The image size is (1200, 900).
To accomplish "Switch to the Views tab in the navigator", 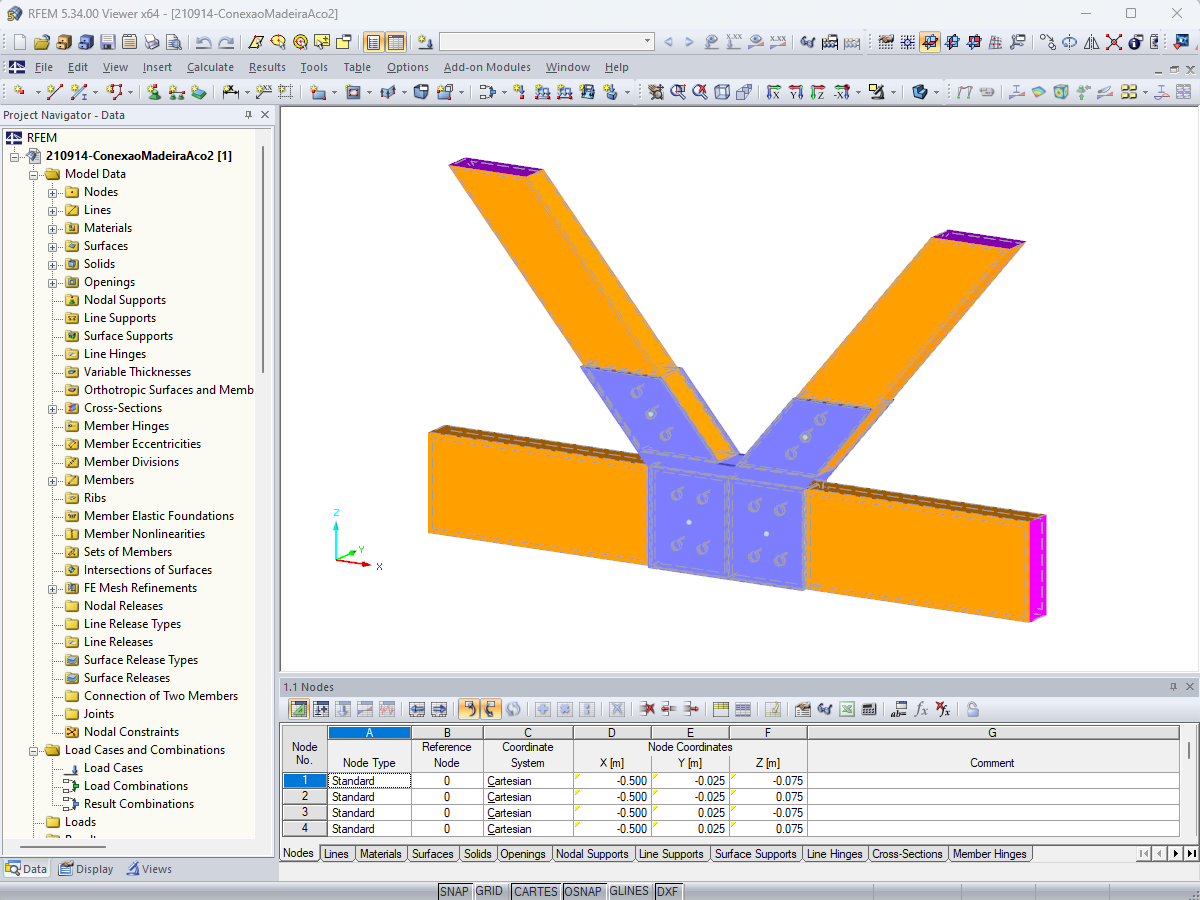I will (x=148, y=869).
